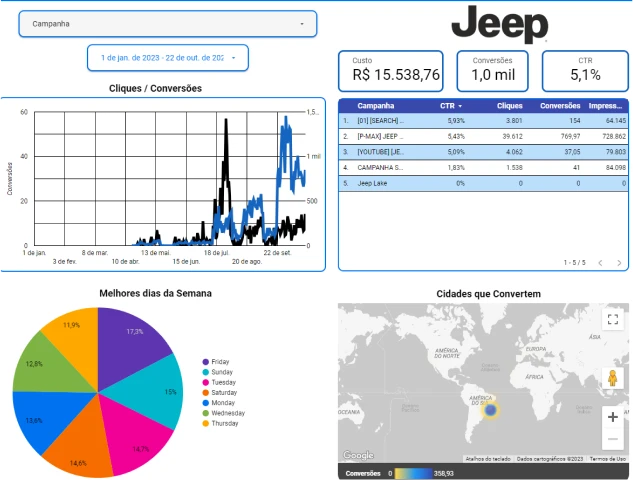Select Monday legend blue swatch
Image resolution: width=633 pixels, height=480 pixels.
click(205, 403)
